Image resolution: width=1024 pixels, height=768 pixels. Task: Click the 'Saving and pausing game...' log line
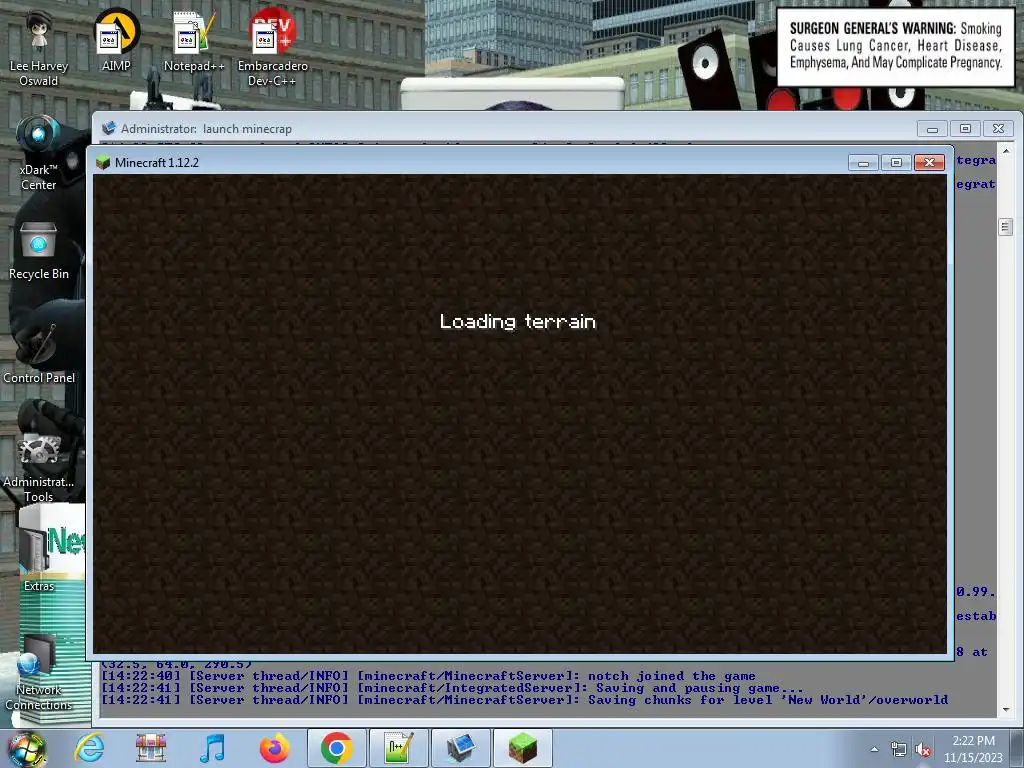click(451, 688)
